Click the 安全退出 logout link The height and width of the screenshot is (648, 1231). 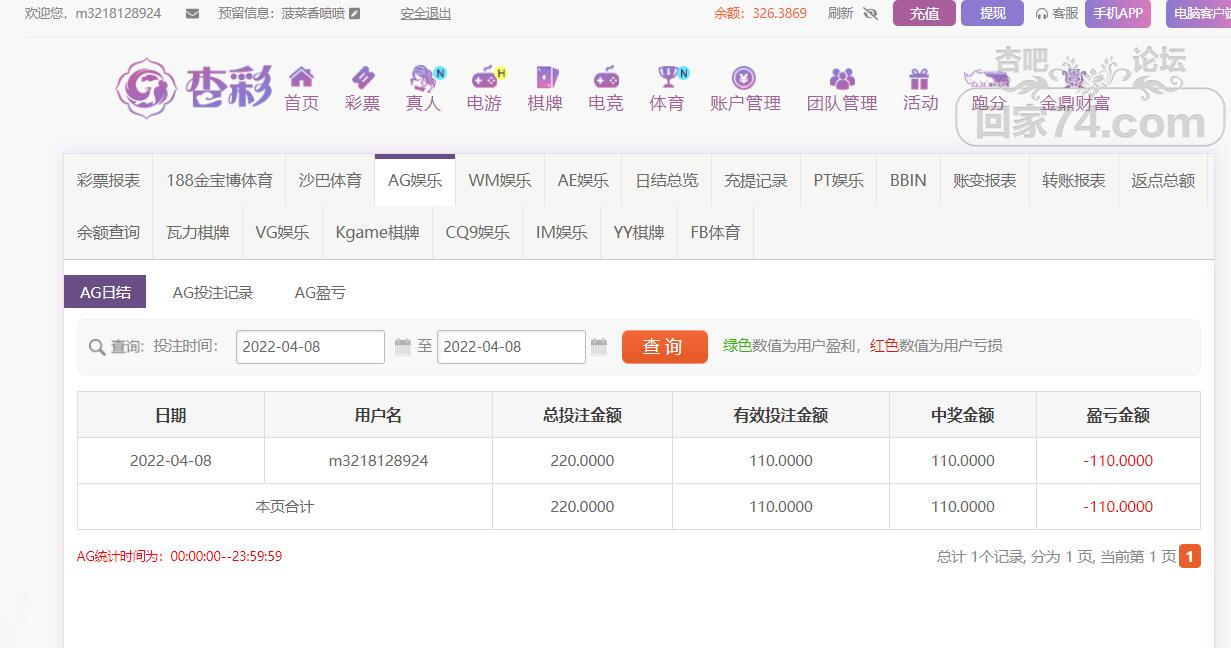point(426,14)
